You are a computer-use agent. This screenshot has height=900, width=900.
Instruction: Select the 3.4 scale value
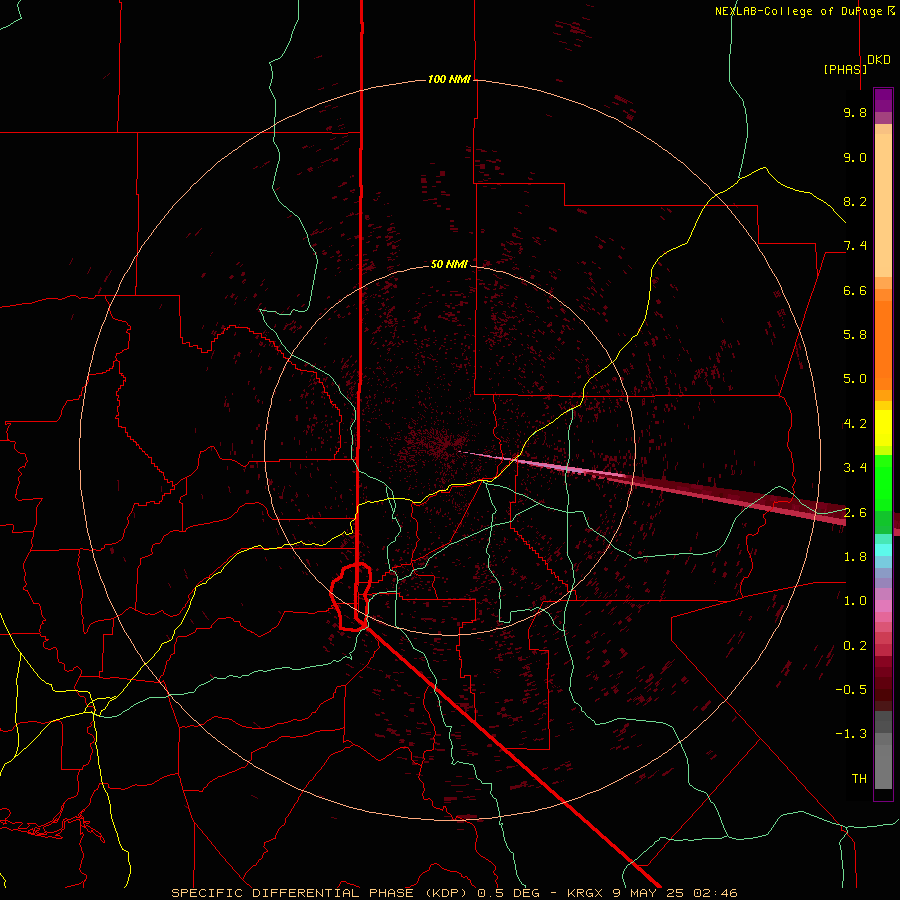pos(855,468)
